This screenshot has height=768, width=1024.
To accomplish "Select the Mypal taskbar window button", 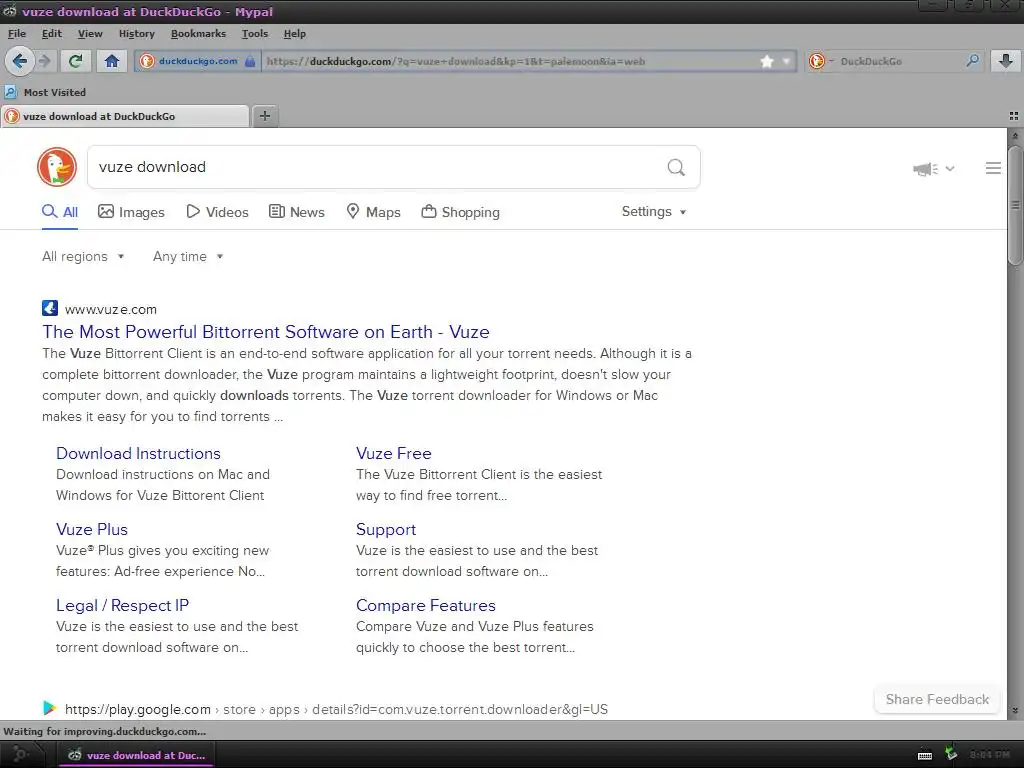I will (x=136, y=755).
